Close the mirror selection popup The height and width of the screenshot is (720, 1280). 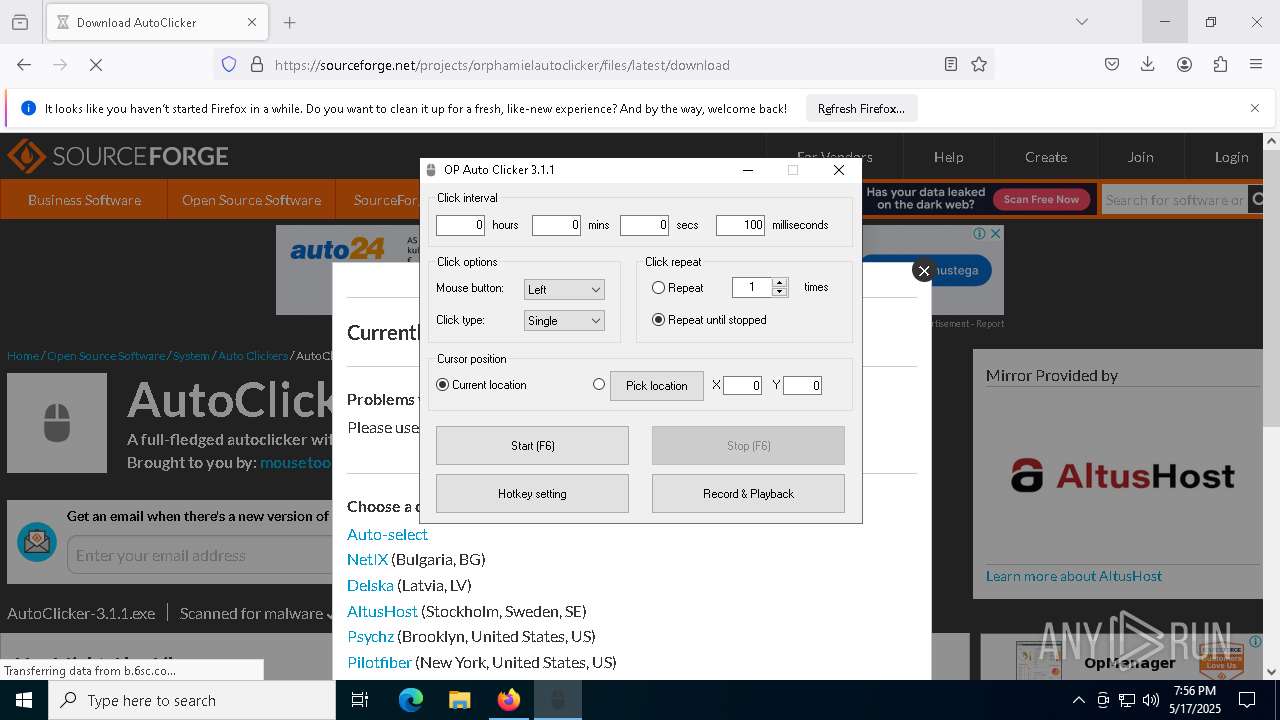(x=924, y=270)
